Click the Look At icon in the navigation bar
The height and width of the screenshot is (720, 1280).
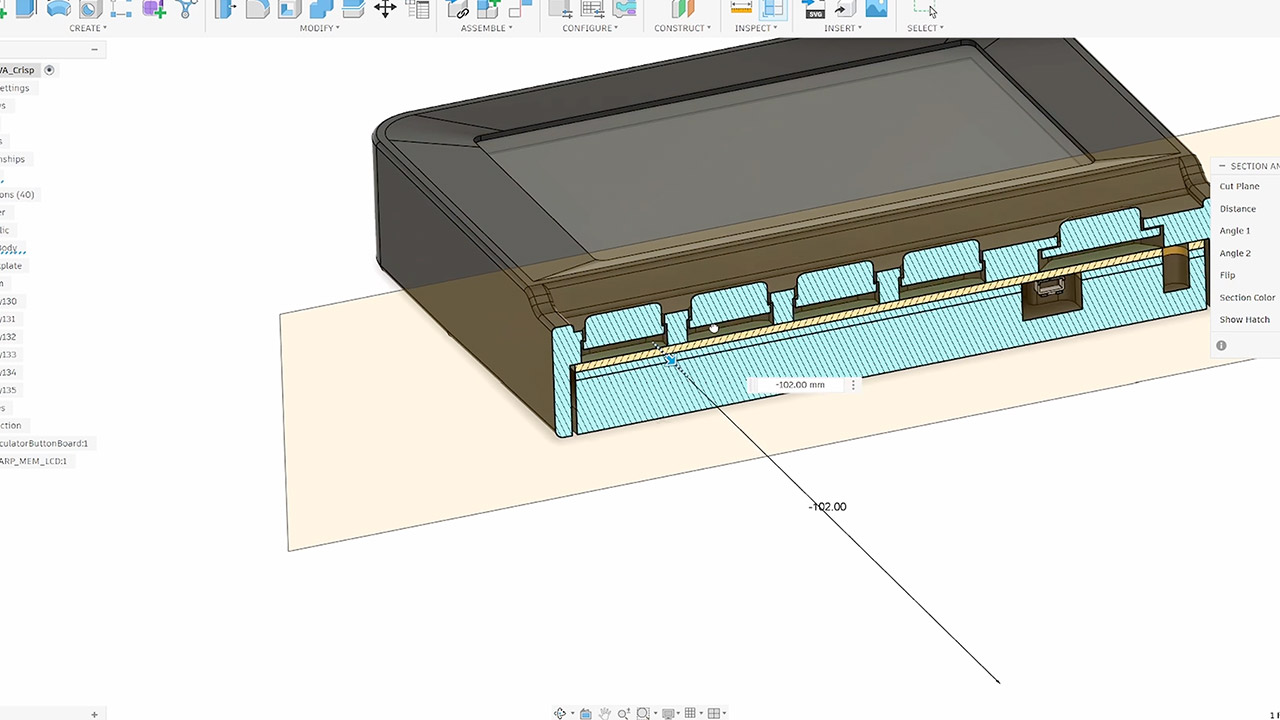(x=586, y=713)
